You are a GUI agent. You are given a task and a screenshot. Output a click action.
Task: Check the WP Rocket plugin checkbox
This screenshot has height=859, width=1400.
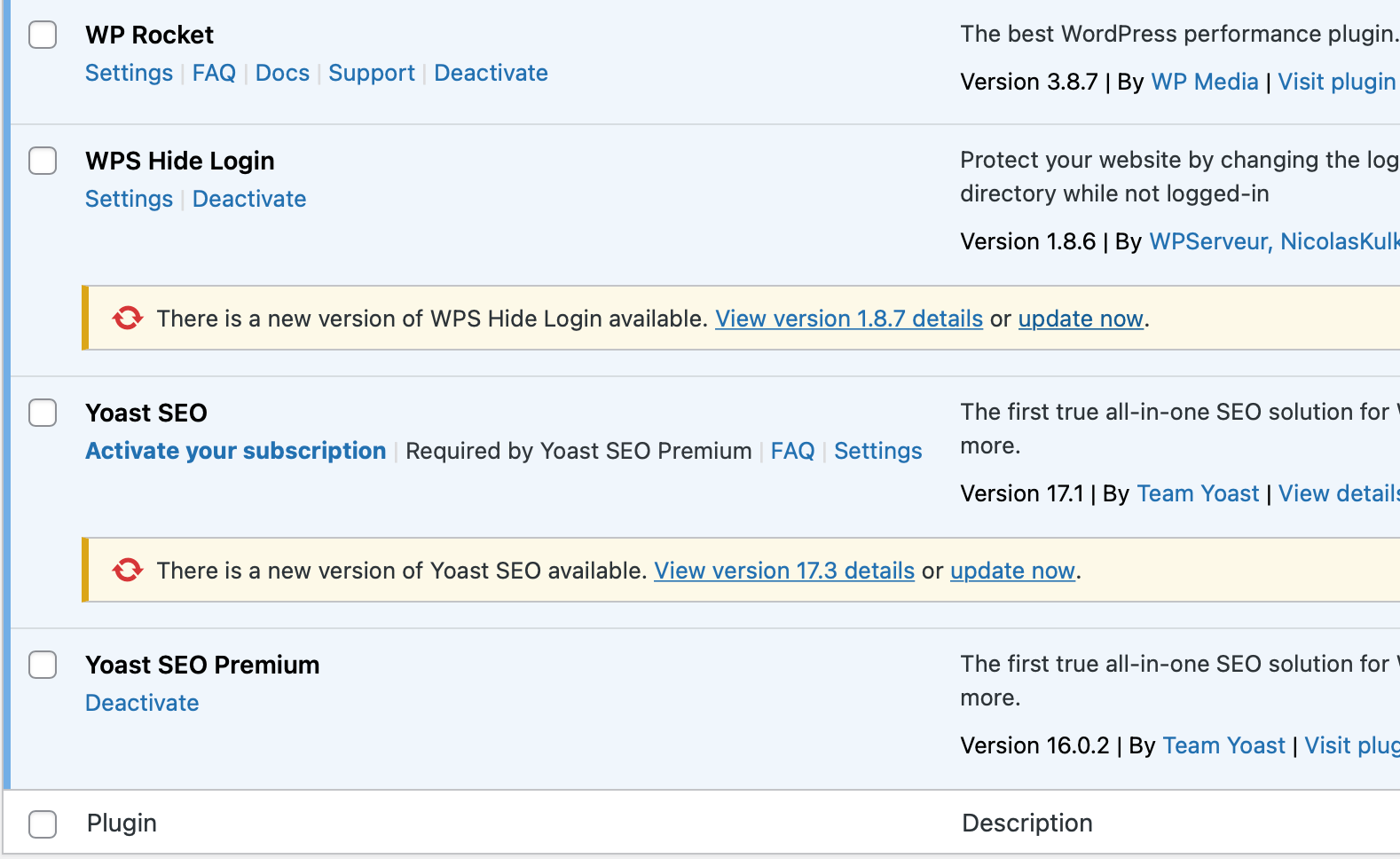pyautogui.click(x=43, y=35)
